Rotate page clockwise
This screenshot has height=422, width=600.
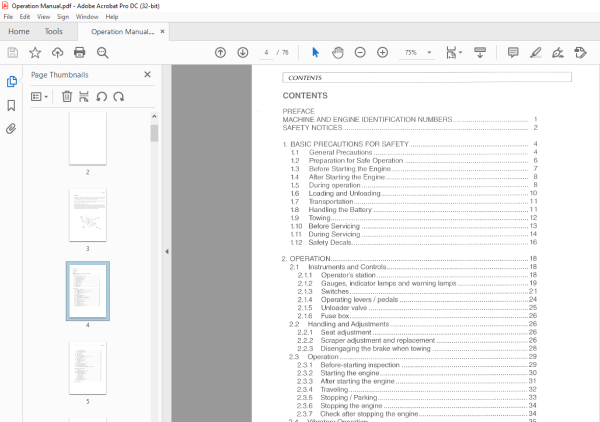[x=119, y=96]
